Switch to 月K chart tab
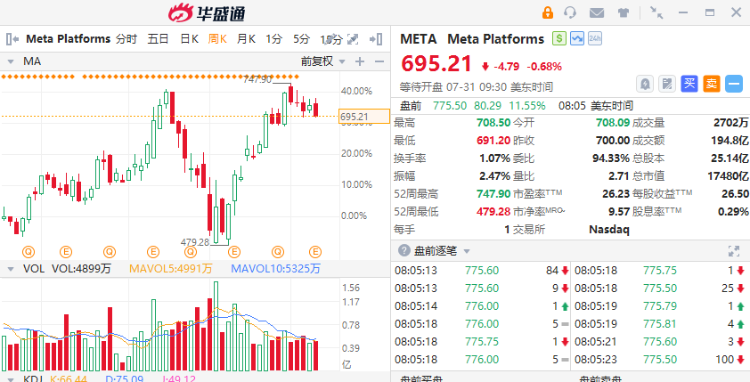Screen dimensions: 750x382 pyautogui.click(x=246, y=39)
